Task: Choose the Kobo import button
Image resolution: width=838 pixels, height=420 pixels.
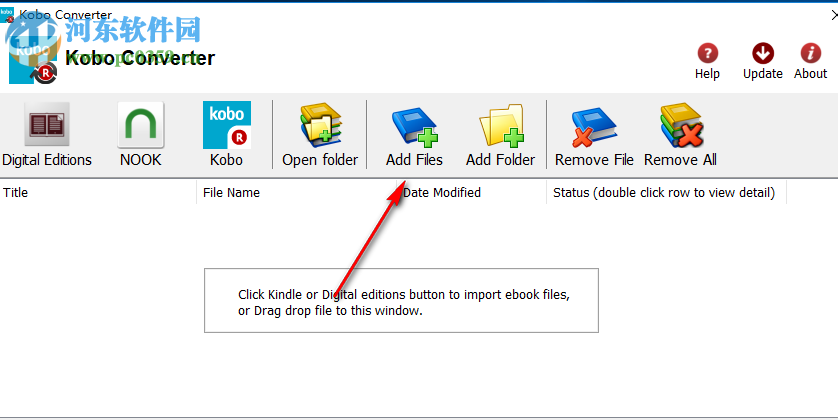Action: (227, 135)
